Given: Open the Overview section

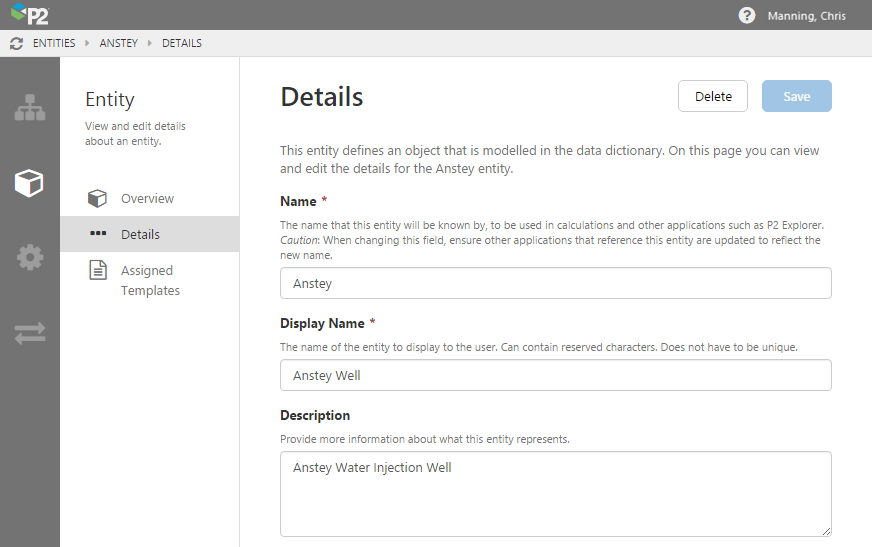Looking at the screenshot, I should [147, 198].
